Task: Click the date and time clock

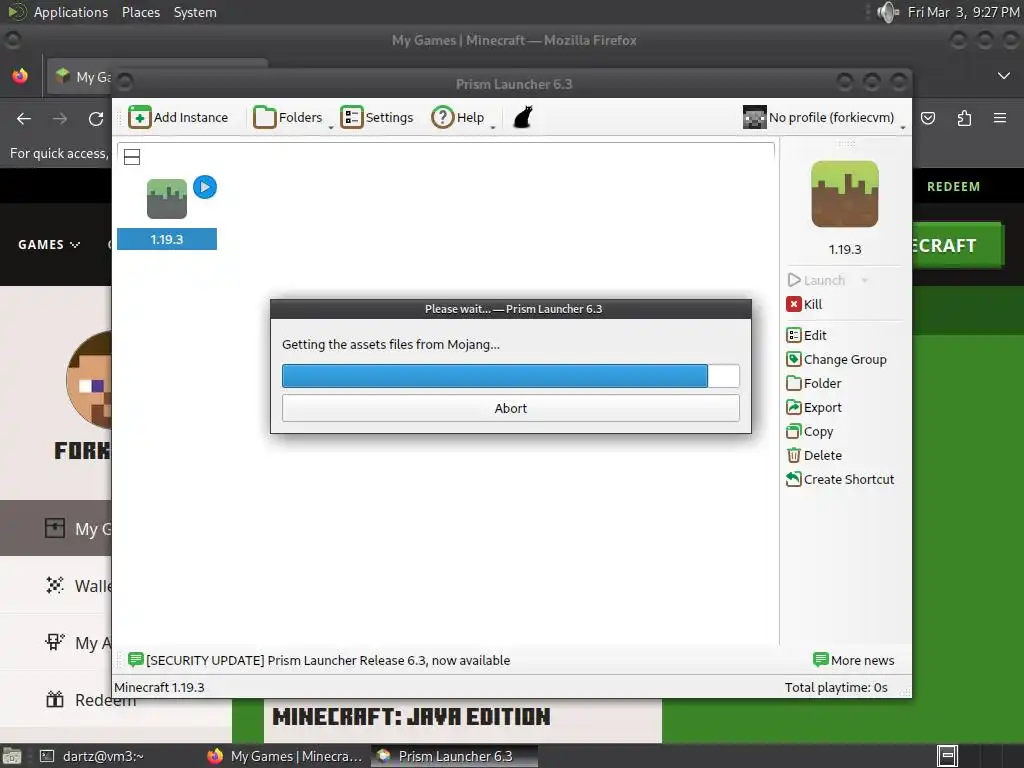Action: click(x=963, y=12)
